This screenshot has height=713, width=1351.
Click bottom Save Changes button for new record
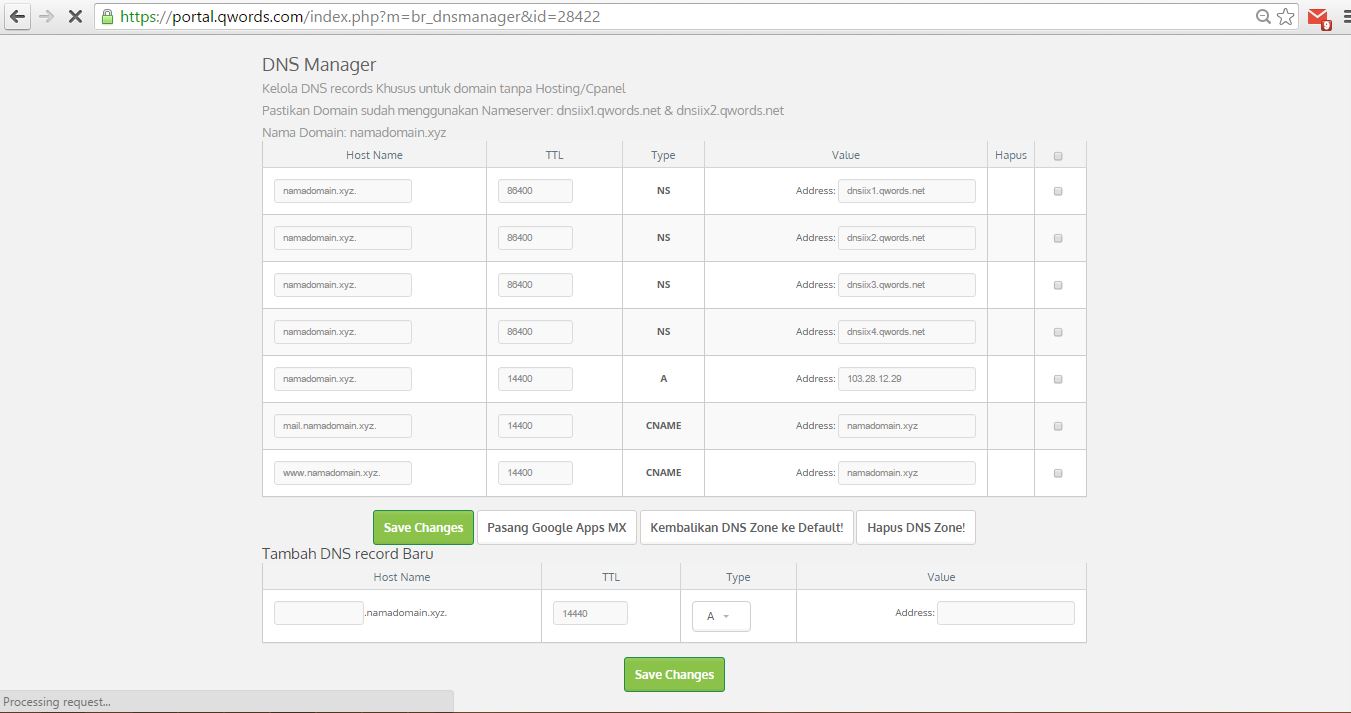click(674, 674)
